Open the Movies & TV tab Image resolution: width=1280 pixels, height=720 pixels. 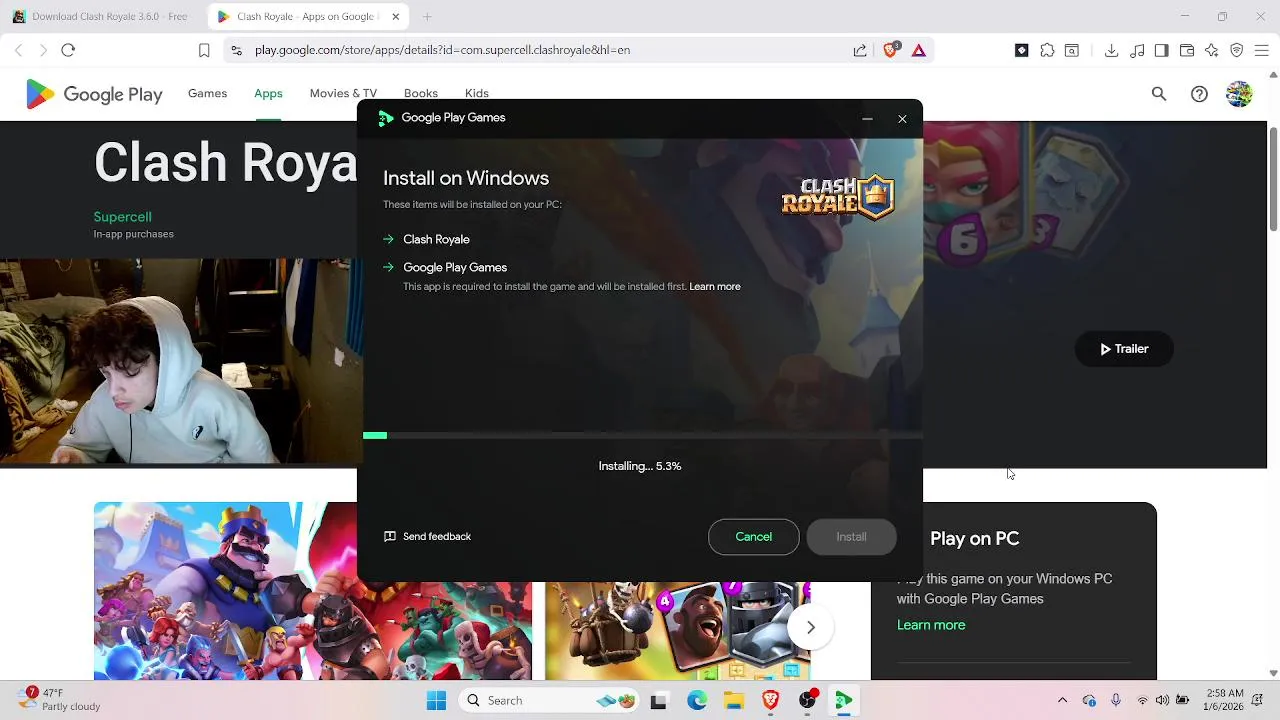(x=343, y=93)
